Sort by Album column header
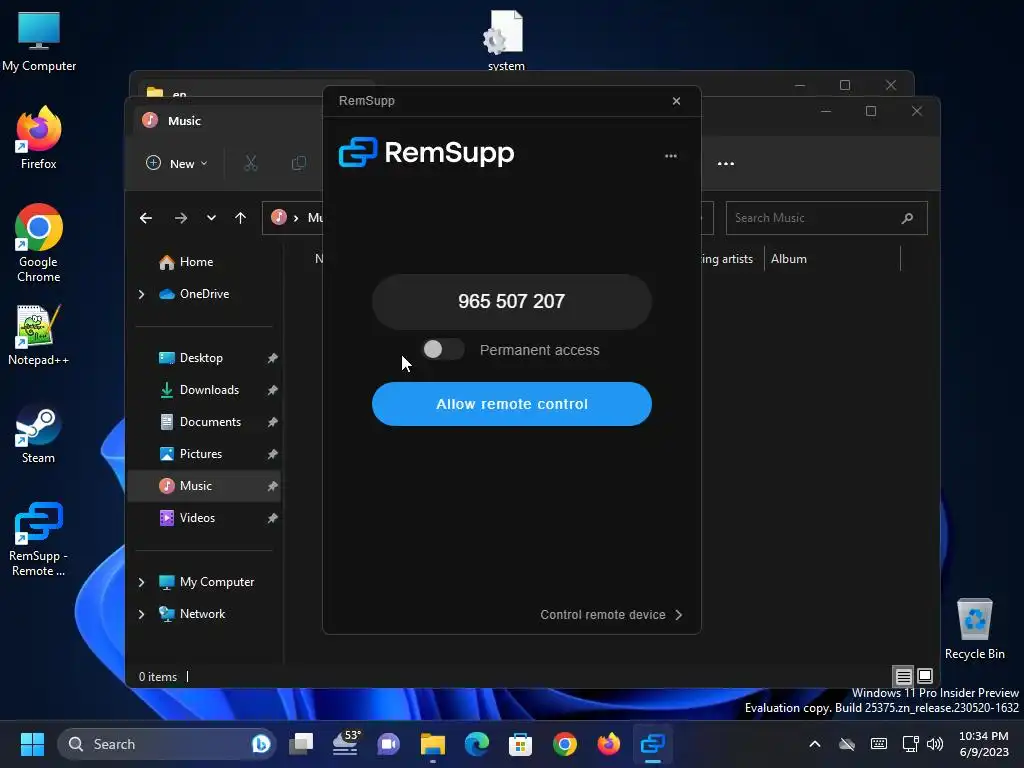 [x=788, y=259]
